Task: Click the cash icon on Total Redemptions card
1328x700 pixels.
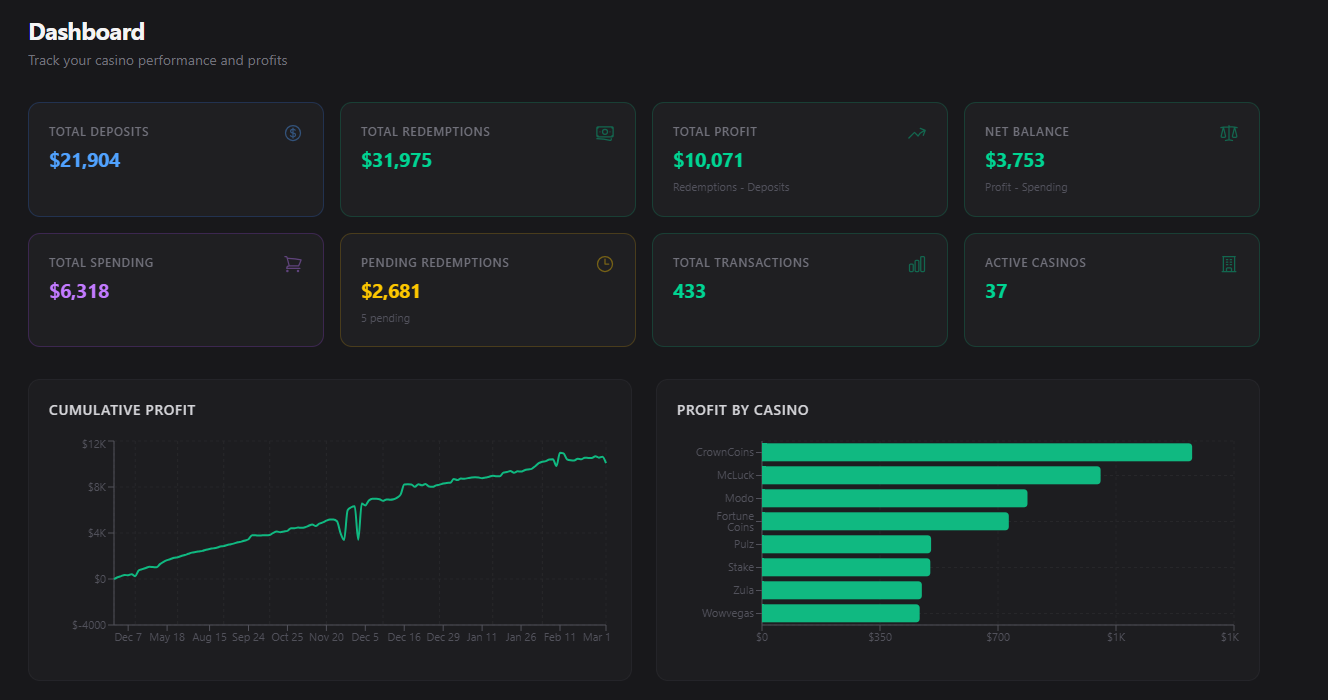Action: point(605,131)
